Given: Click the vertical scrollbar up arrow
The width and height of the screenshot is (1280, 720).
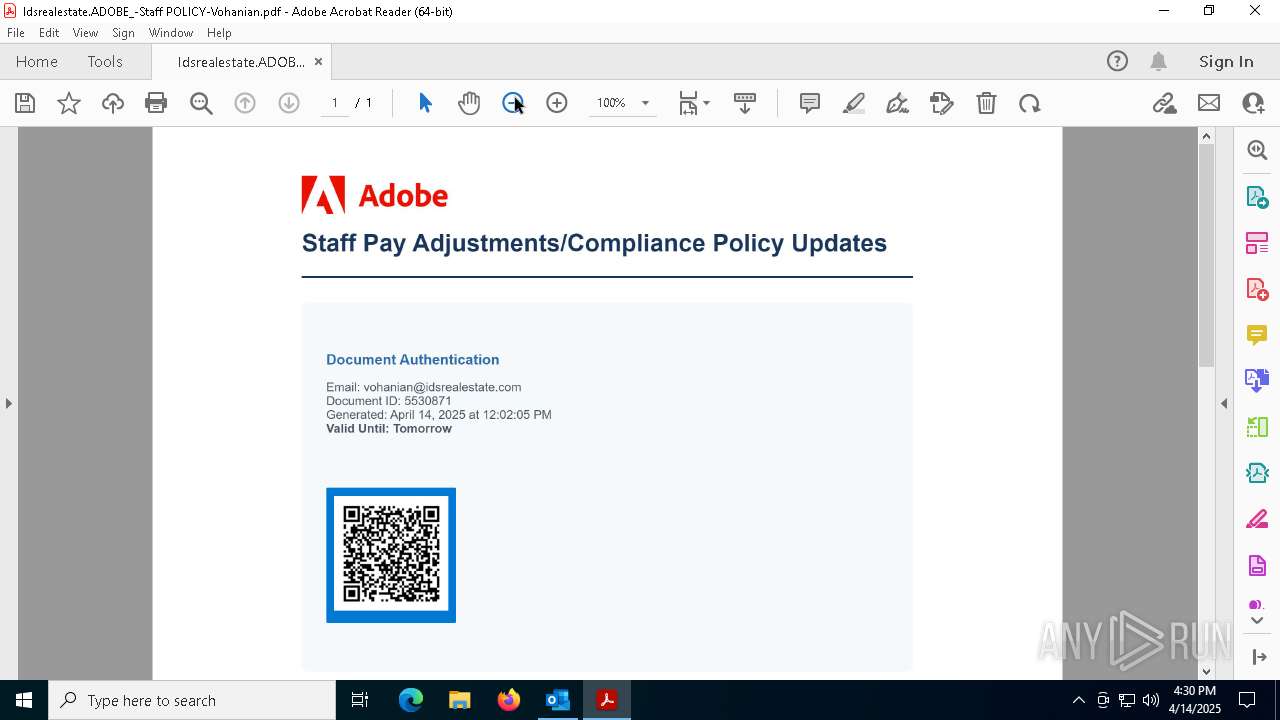Looking at the screenshot, I should (x=1206, y=136).
